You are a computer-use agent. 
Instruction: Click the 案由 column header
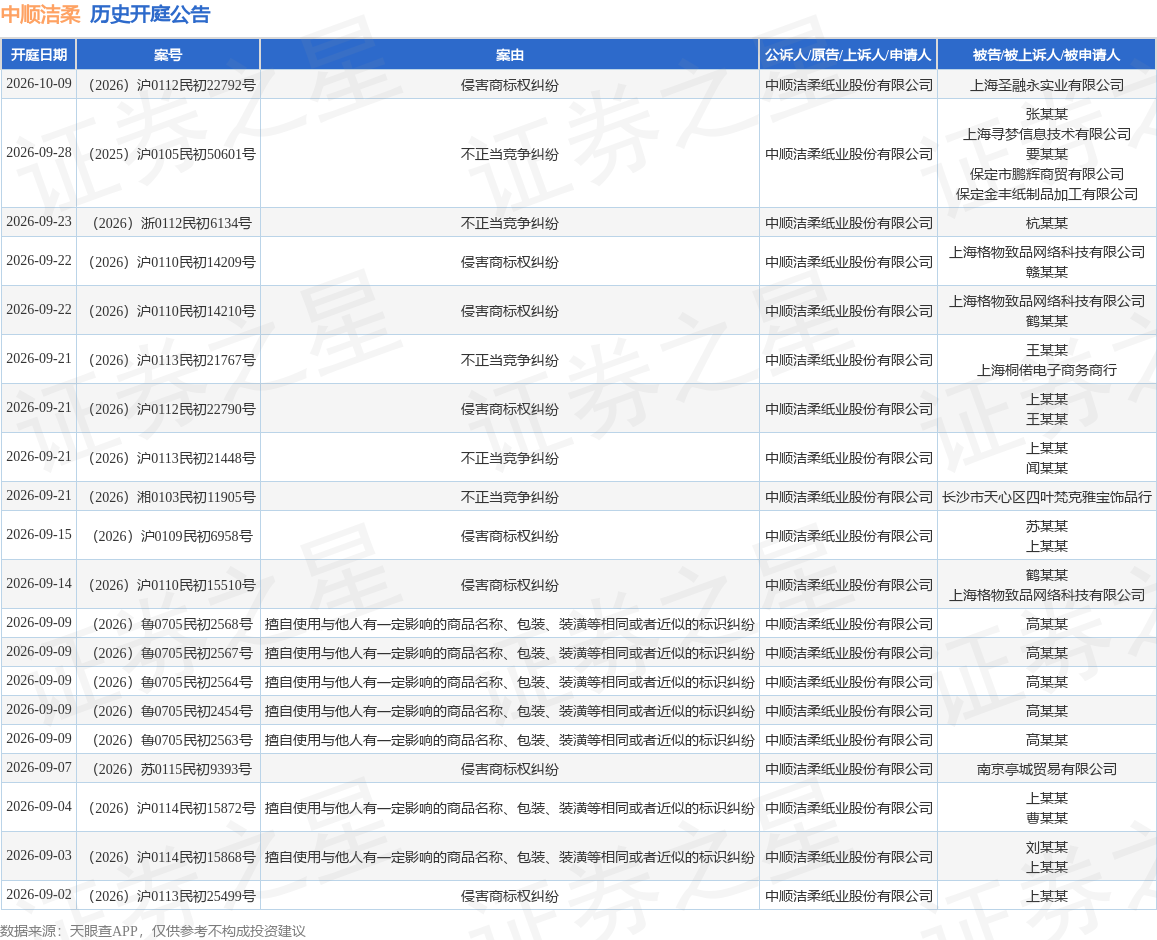pos(510,55)
